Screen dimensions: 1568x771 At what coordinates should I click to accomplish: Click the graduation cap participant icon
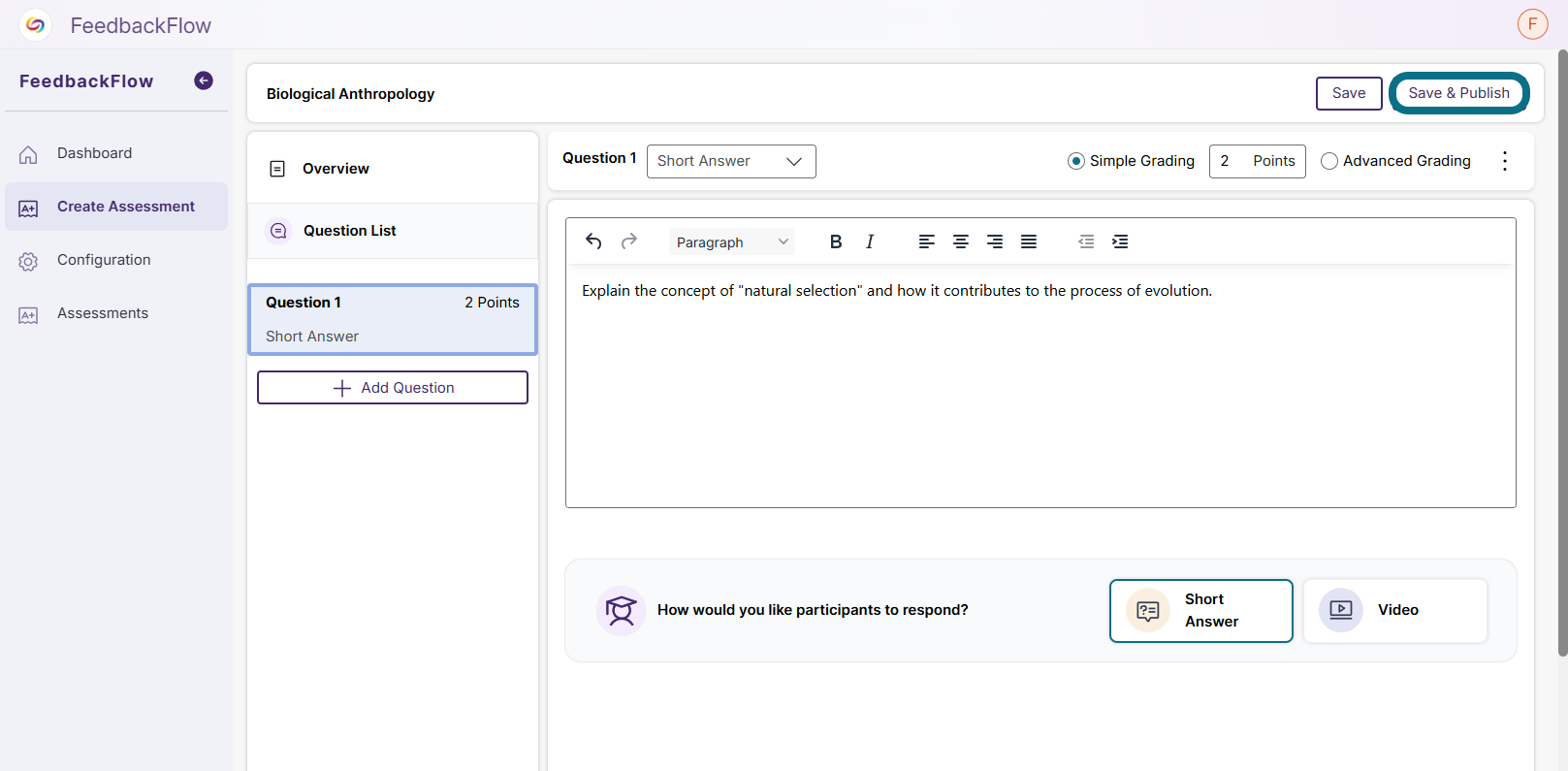[x=621, y=611]
